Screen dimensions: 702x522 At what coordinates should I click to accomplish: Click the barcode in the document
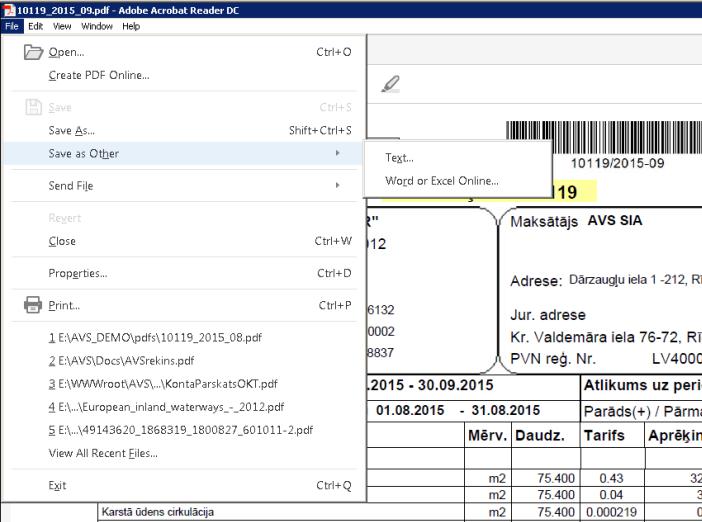click(x=604, y=137)
